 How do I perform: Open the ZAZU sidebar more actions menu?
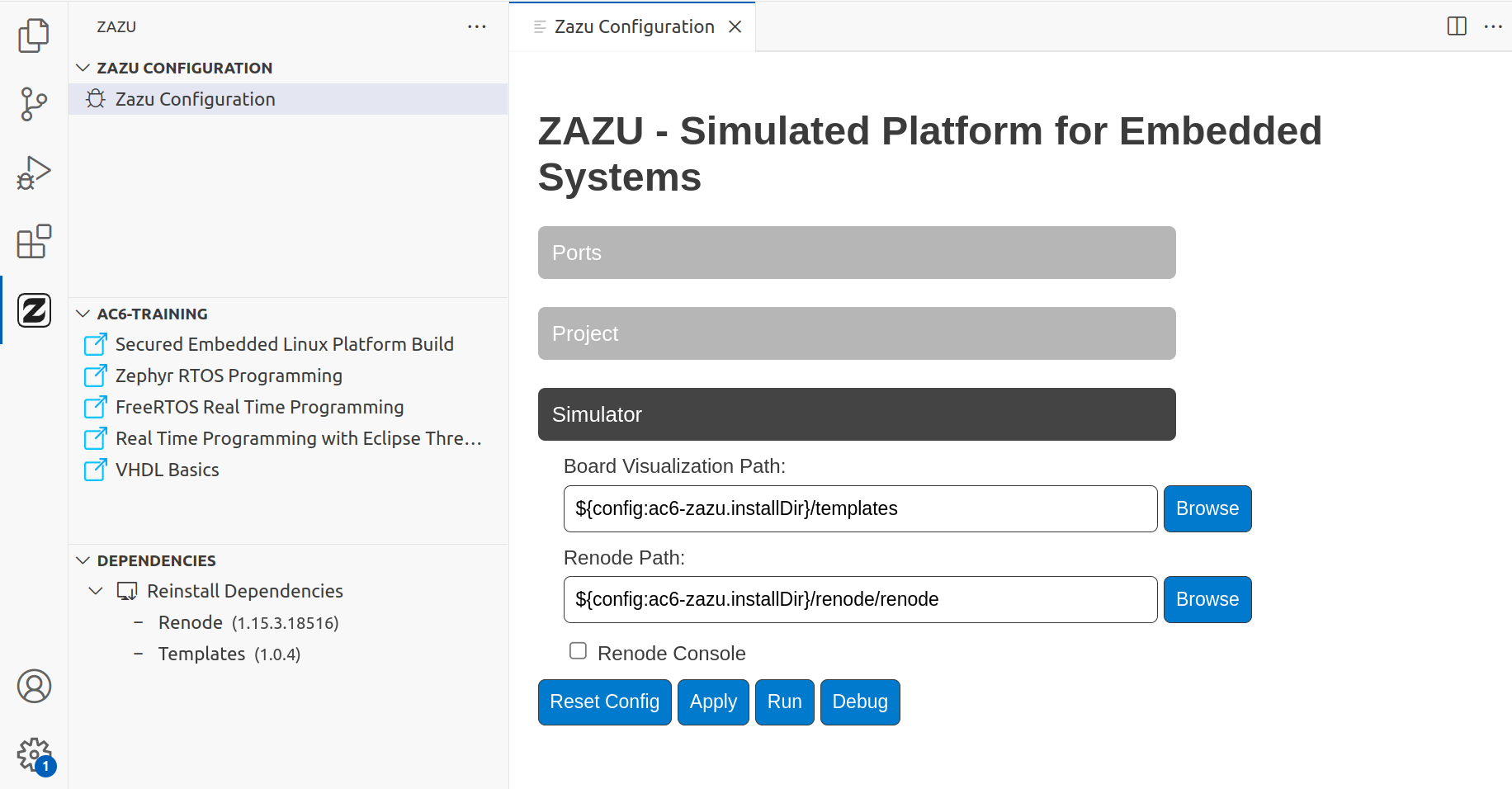[477, 26]
